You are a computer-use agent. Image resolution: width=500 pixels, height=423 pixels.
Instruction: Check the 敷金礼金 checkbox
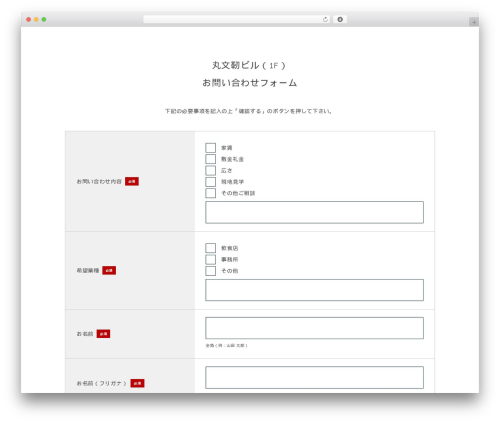(x=210, y=159)
